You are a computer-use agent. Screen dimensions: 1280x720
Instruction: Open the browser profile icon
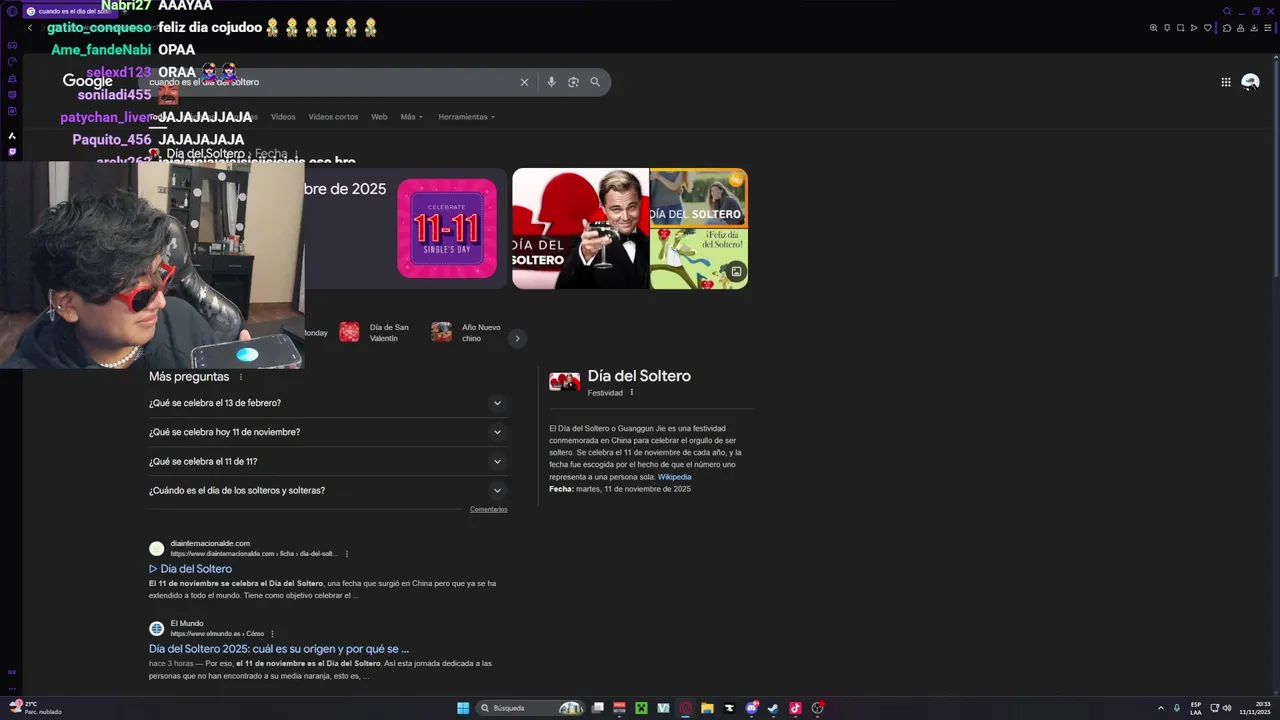pyautogui.click(x=1241, y=28)
